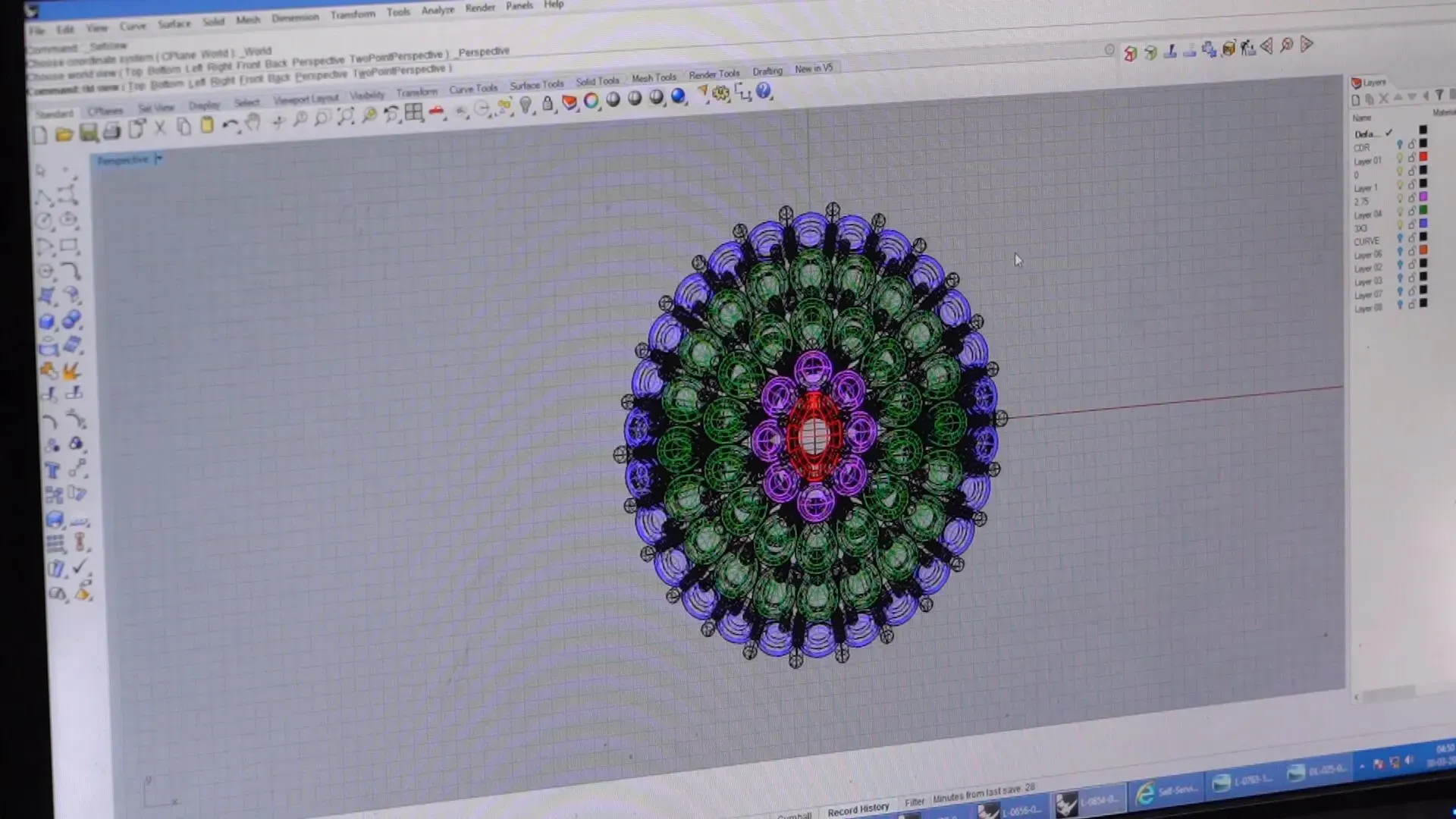
Task: Save the model with floppy disk icon
Action: 89,133
